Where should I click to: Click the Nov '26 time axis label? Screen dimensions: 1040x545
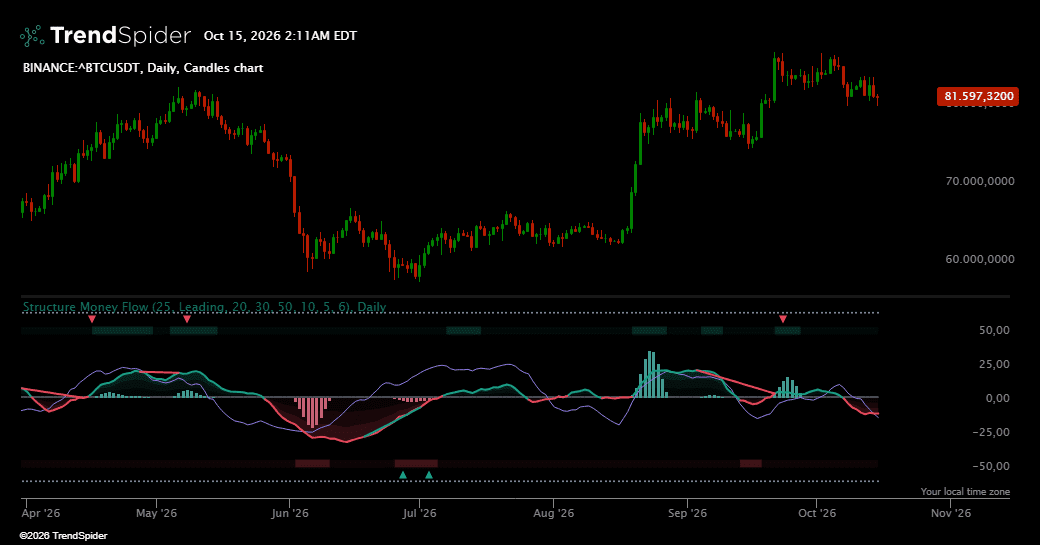coord(951,513)
